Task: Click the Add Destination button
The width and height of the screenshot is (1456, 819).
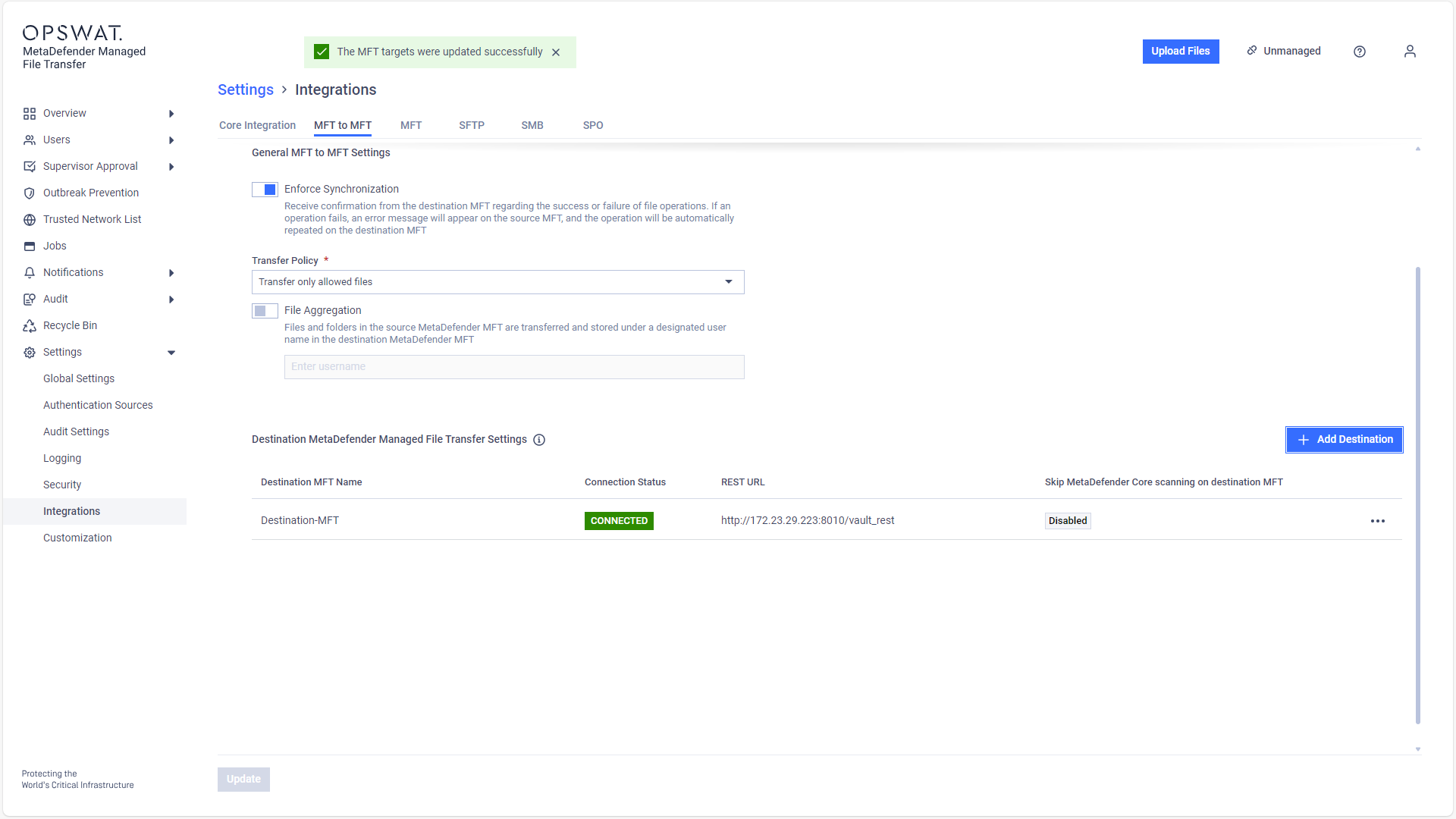Action: click(x=1345, y=440)
